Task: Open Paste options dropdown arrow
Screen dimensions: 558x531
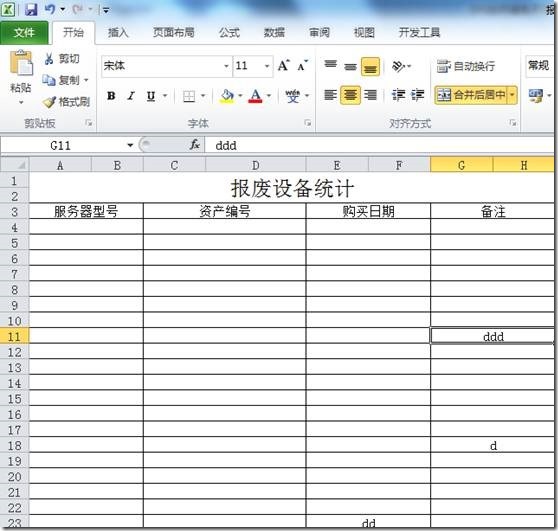Action: coord(21,102)
